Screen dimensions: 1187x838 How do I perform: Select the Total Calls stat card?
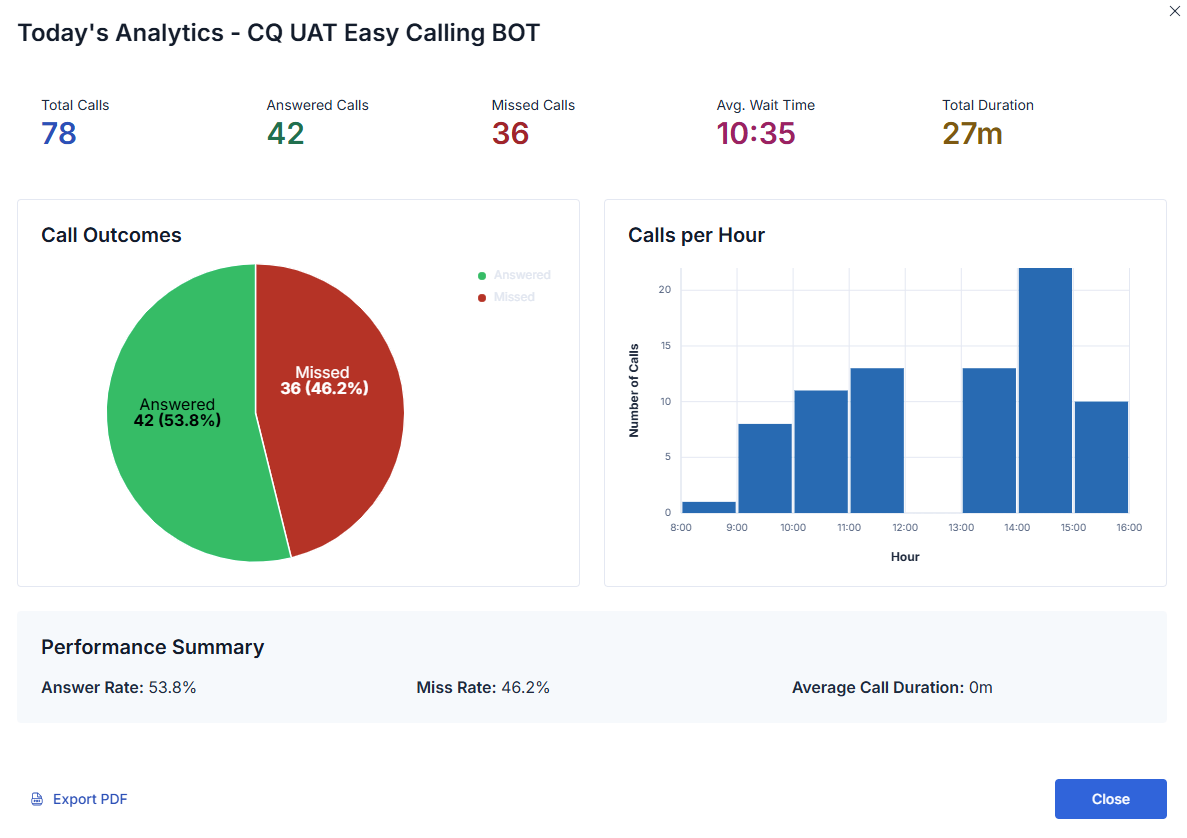pyautogui.click(x=75, y=118)
